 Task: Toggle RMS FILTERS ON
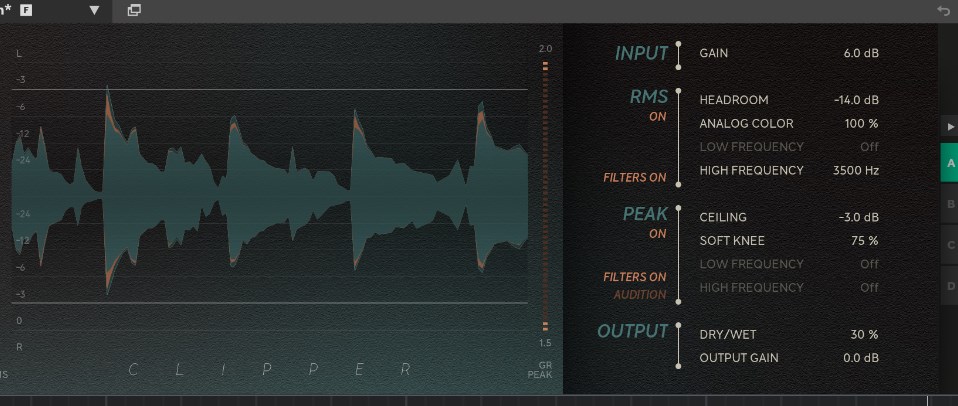pyautogui.click(x=634, y=178)
